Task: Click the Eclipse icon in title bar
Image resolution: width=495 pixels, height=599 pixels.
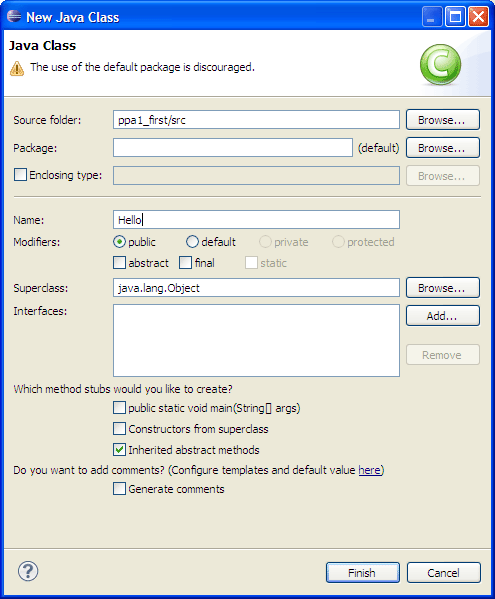Action: point(14,16)
